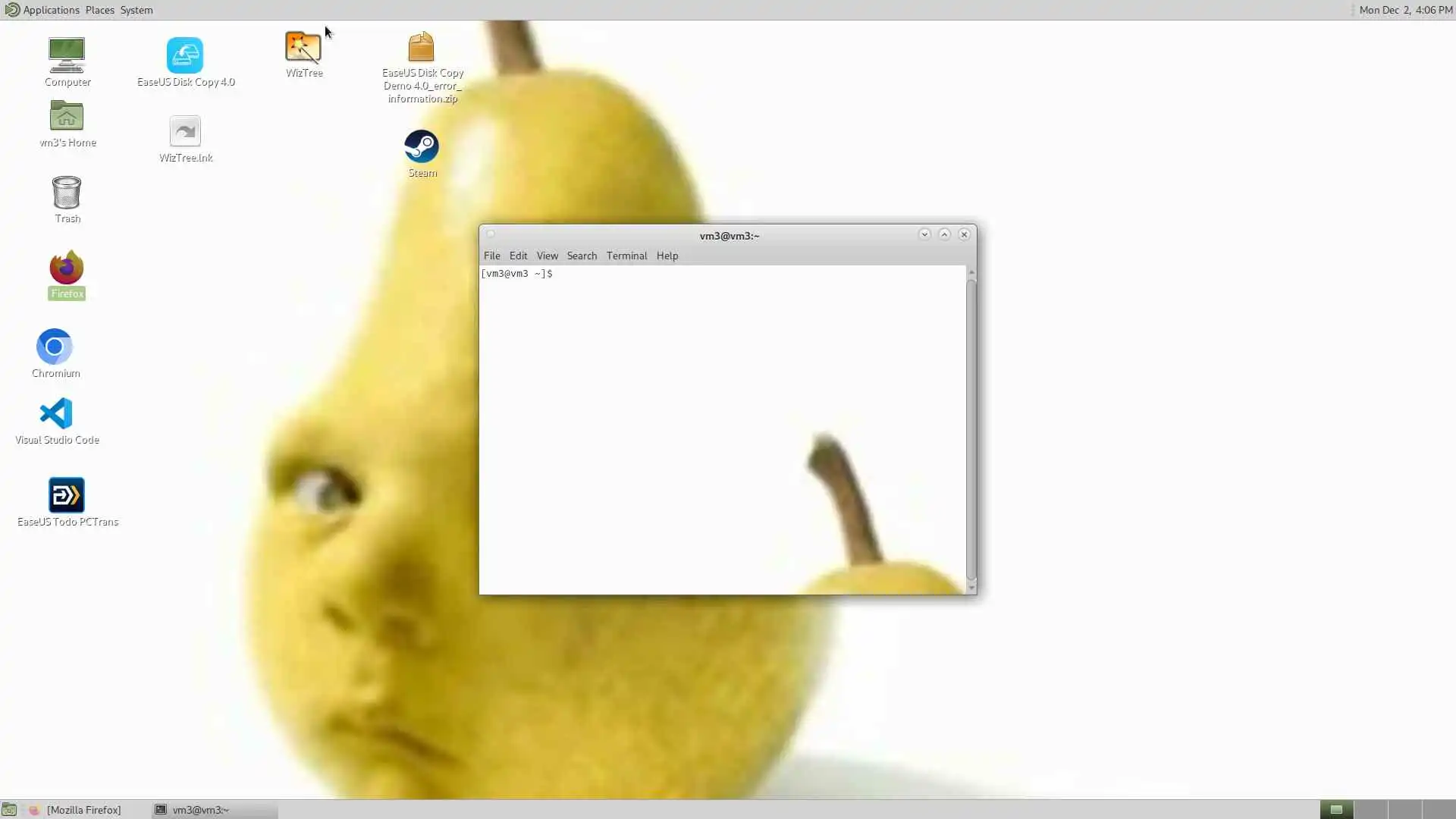Open the Chromium browser icon
Viewport: 1456px width, 819px height.
click(x=55, y=347)
